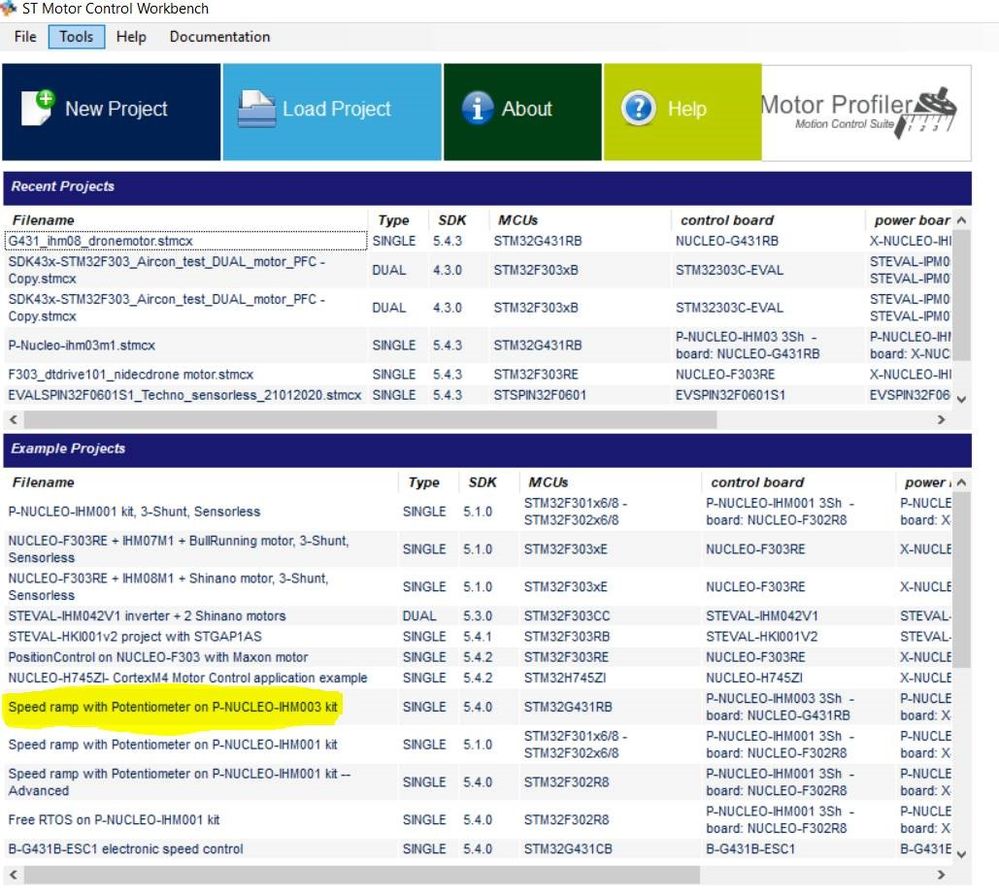Click Filename column header in Recent Projects
Image resolution: width=999 pixels, height=894 pixels.
click(x=43, y=220)
